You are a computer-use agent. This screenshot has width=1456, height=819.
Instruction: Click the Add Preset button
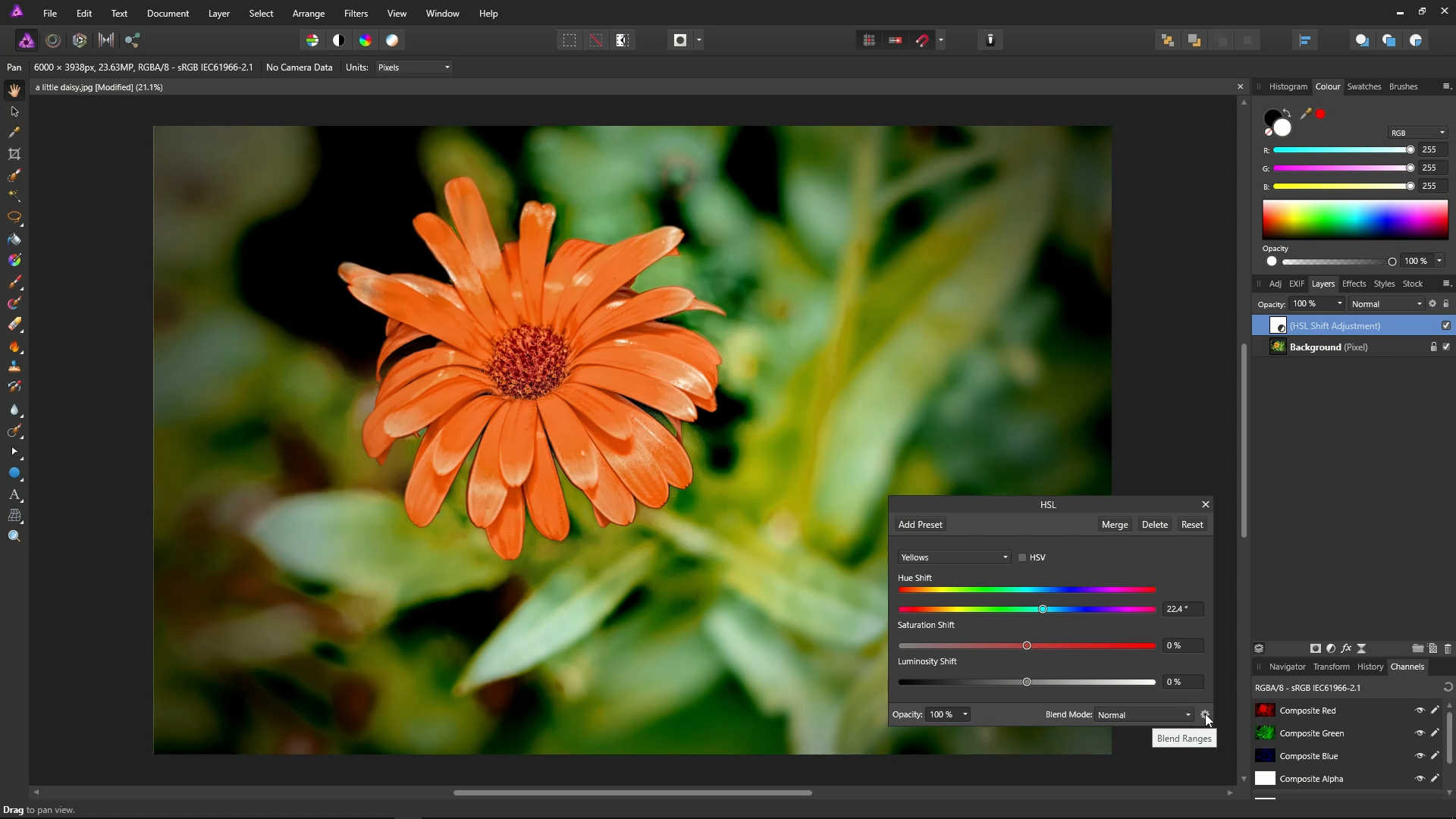pos(920,525)
